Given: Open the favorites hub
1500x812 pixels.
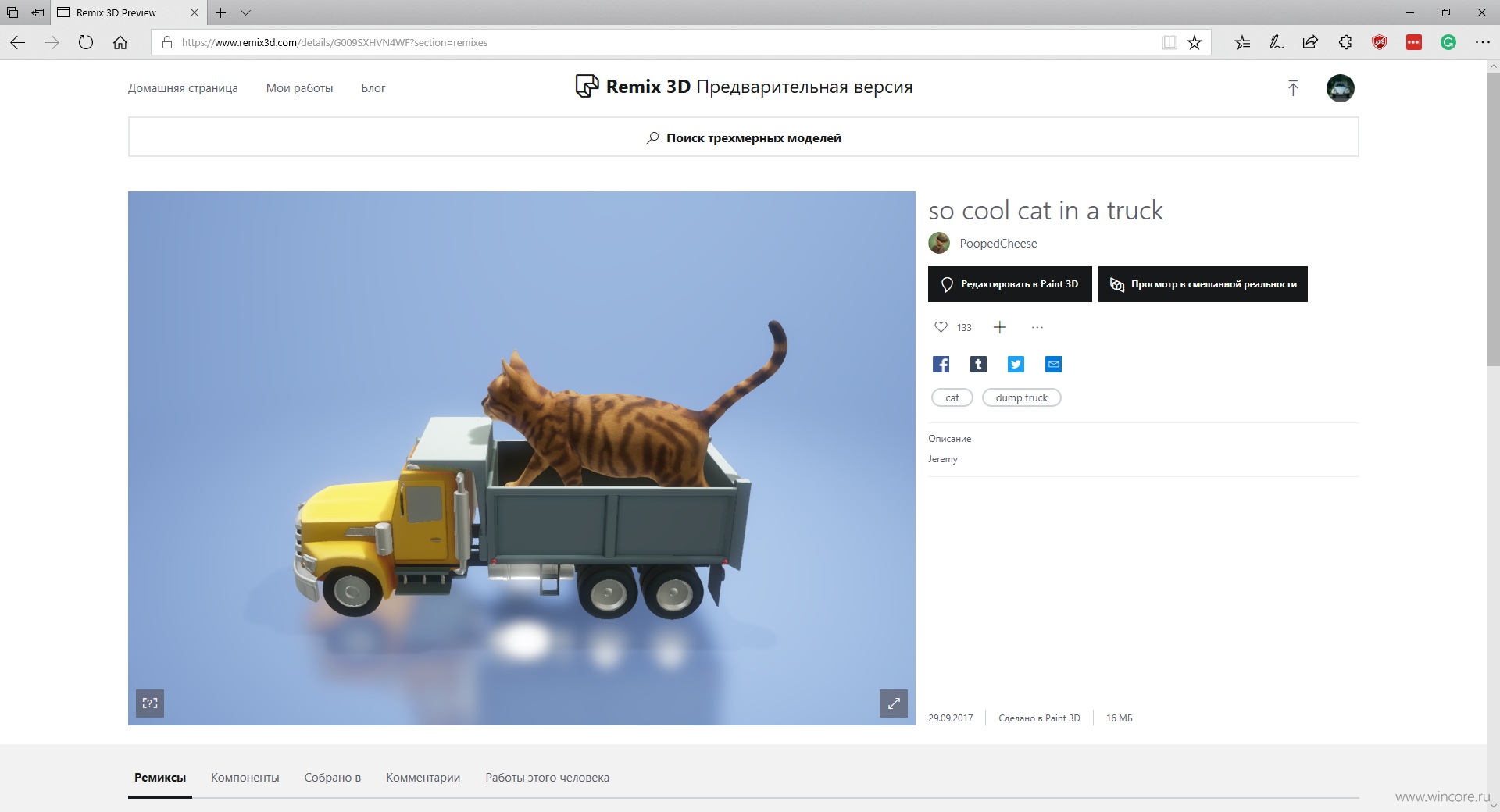Looking at the screenshot, I should tap(1242, 42).
